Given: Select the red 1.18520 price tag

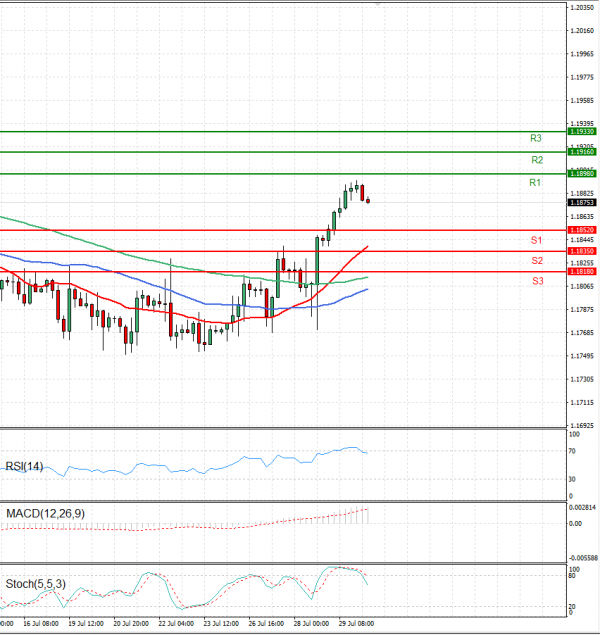Looking at the screenshot, I should (x=582, y=230).
